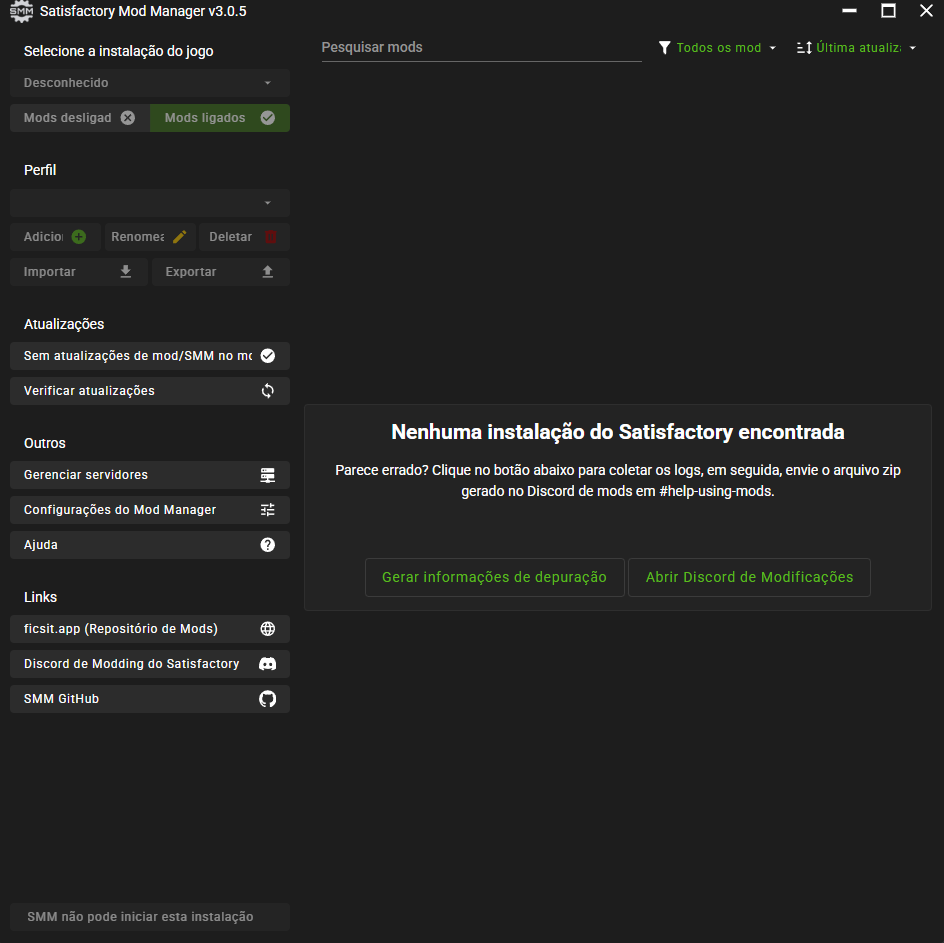Open the Importar download icon
This screenshot has height=943, width=944.
pyautogui.click(x=125, y=271)
